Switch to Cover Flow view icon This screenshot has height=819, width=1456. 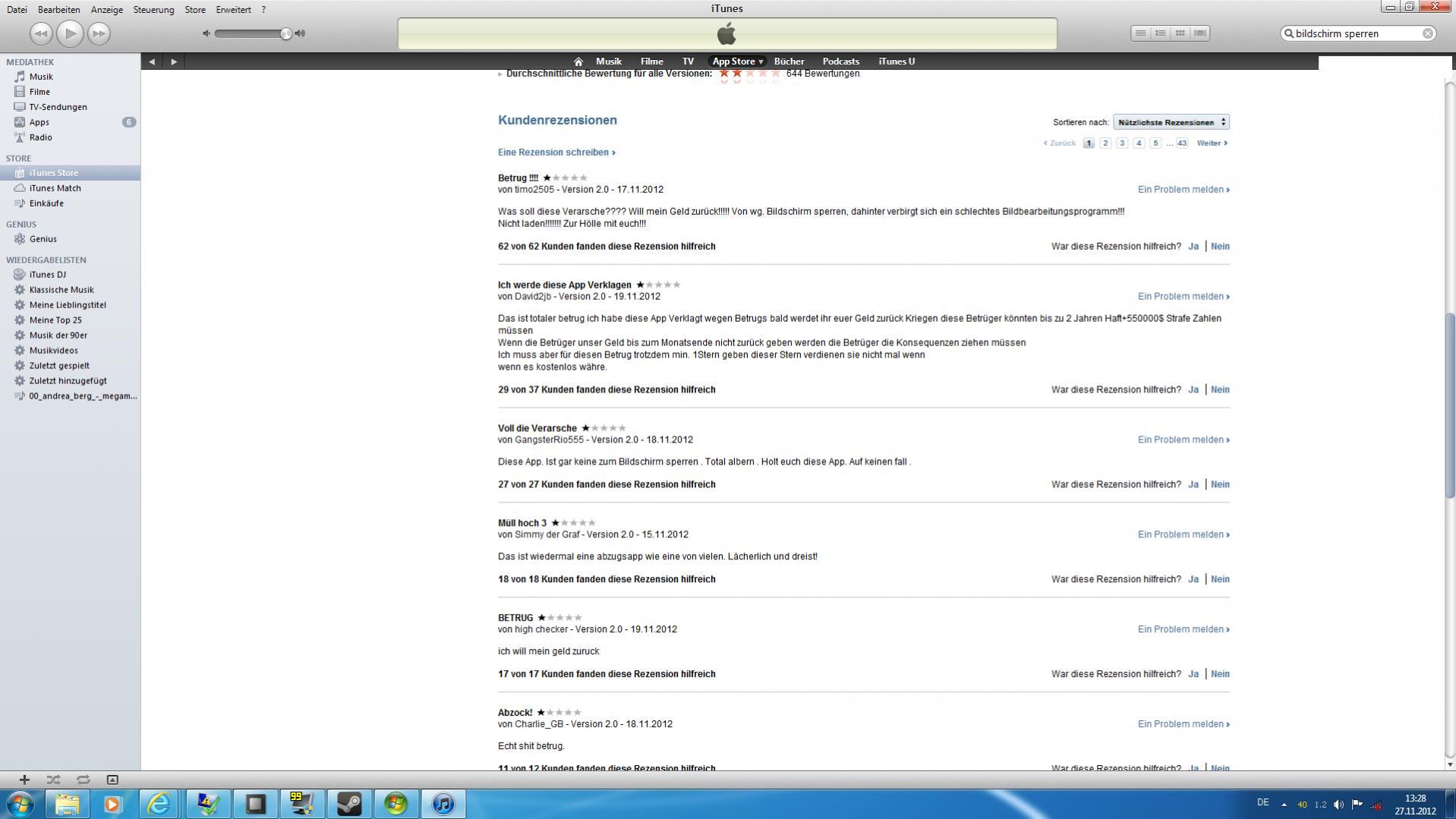[x=1200, y=33]
